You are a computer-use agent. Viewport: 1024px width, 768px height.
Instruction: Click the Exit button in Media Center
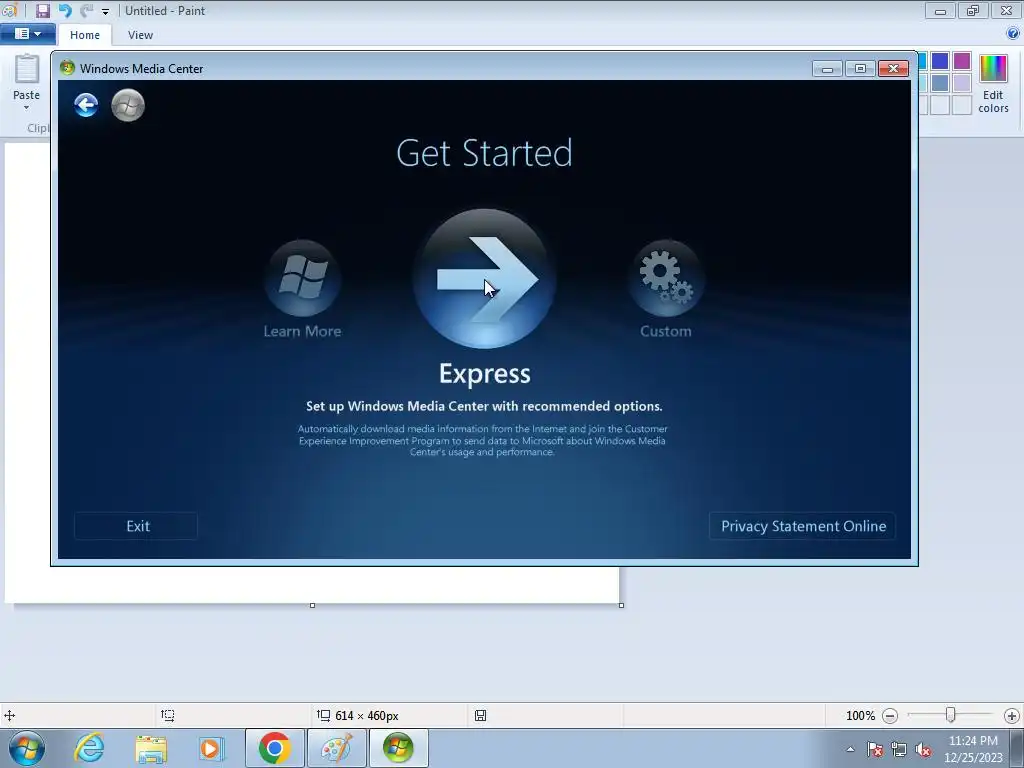(x=136, y=526)
